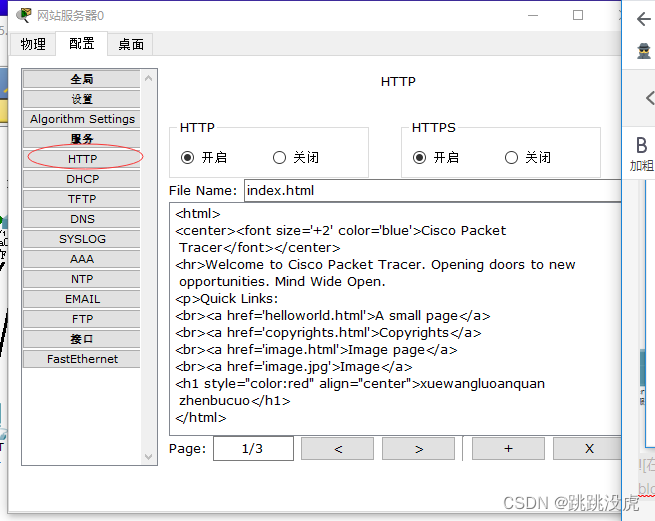Image resolution: width=655 pixels, height=521 pixels.
Task: Click the Packet Tracer window icon
Action: point(24,15)
